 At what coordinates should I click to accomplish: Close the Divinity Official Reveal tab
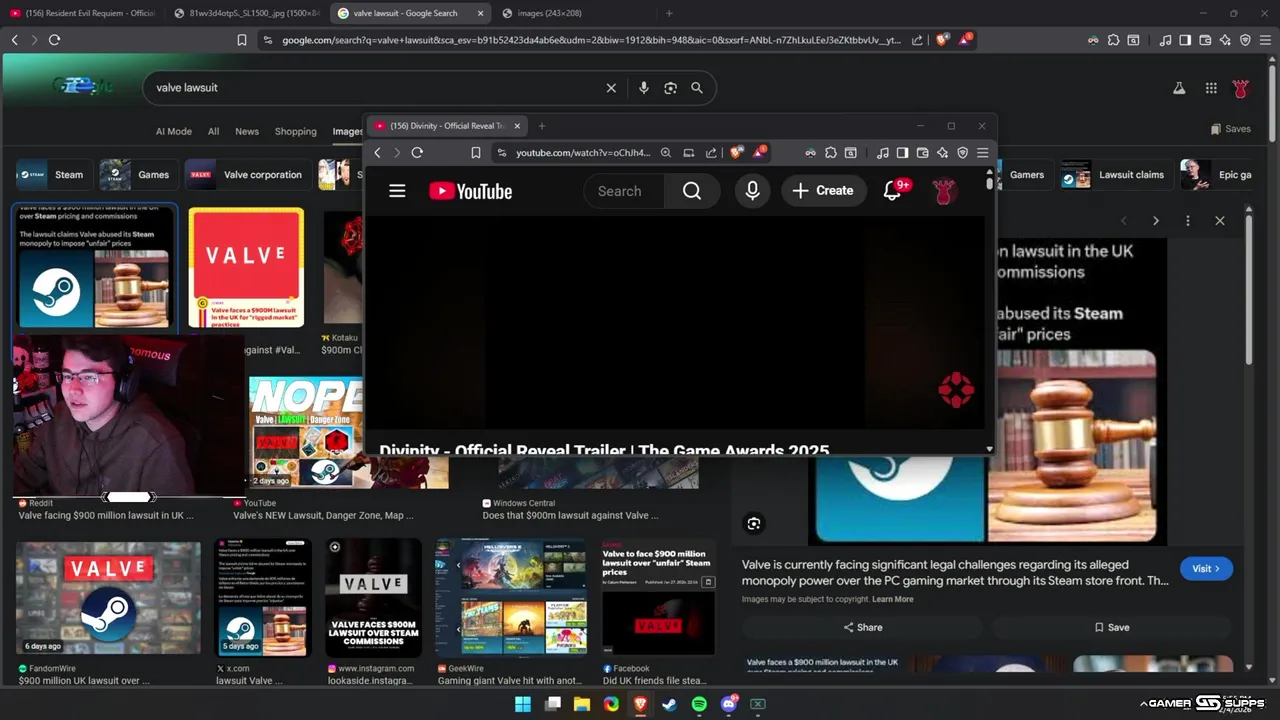click(517, 126)
